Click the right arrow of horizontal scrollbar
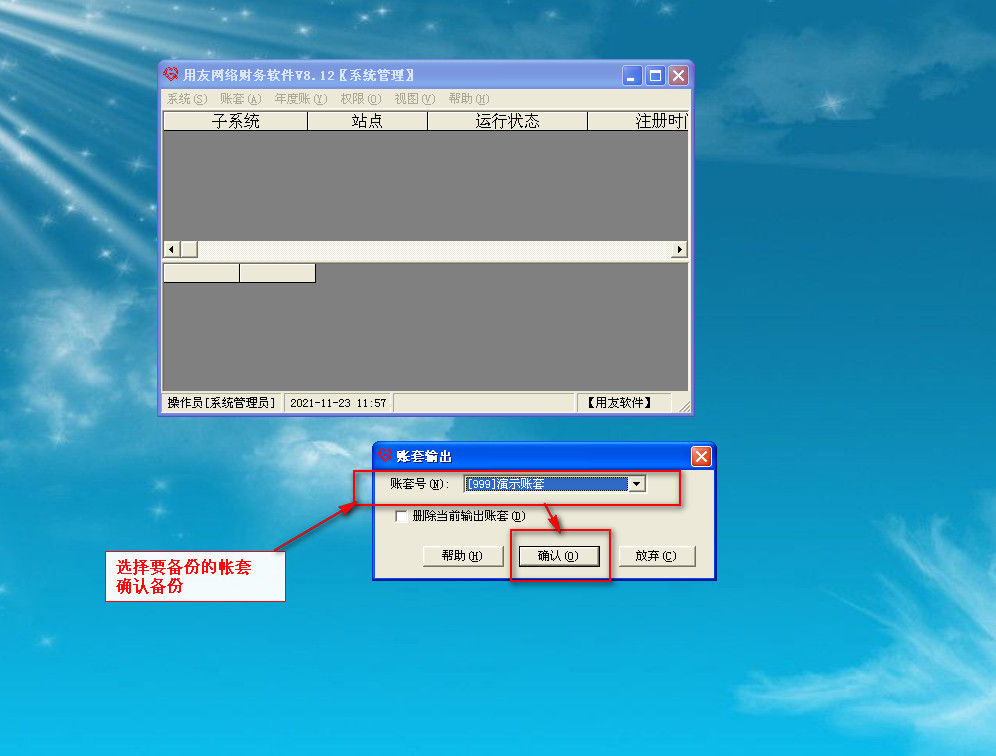This screenshot has height=756, width=996. (680, 249)
